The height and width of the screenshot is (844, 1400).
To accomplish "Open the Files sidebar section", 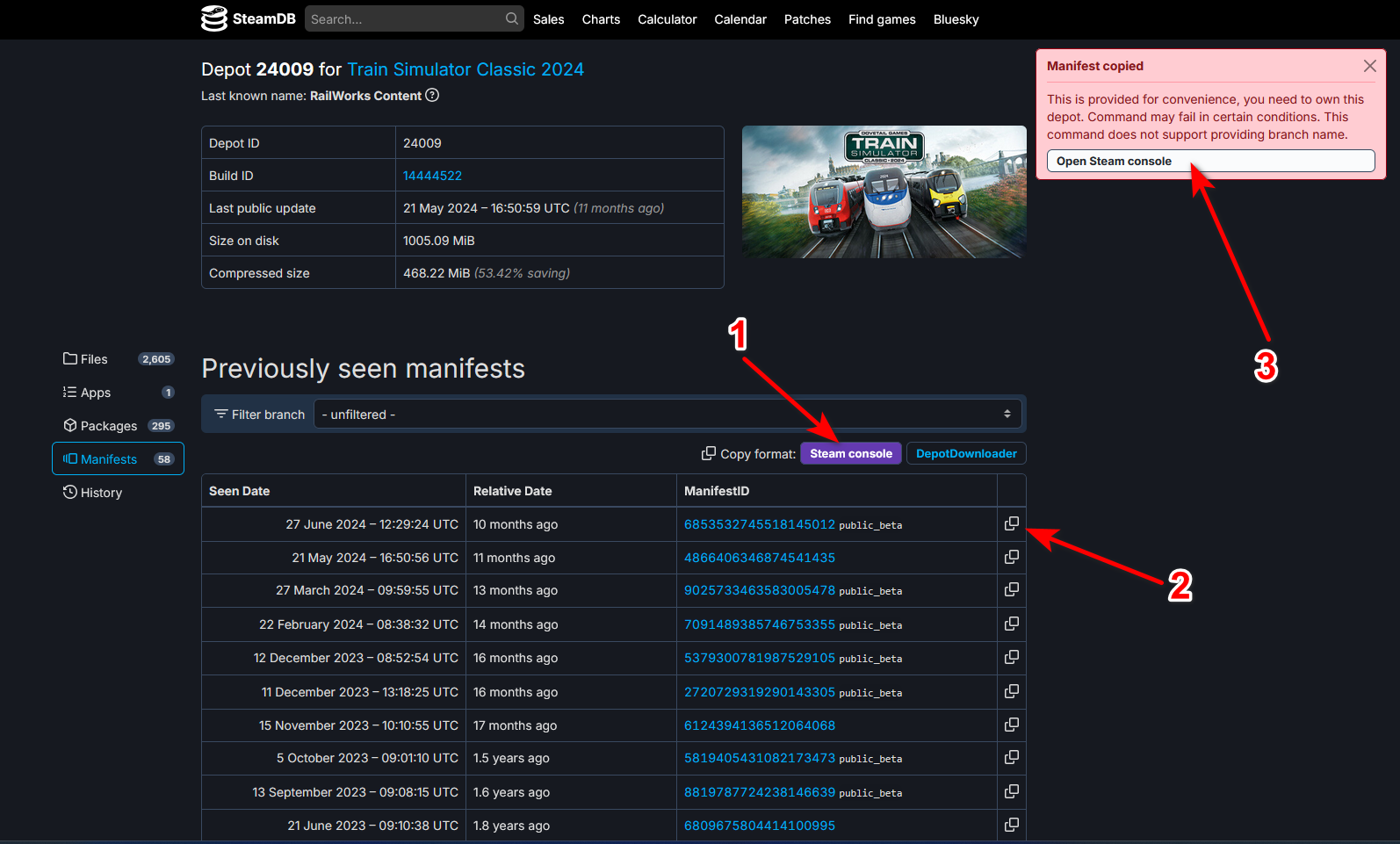I will [118, 358].
